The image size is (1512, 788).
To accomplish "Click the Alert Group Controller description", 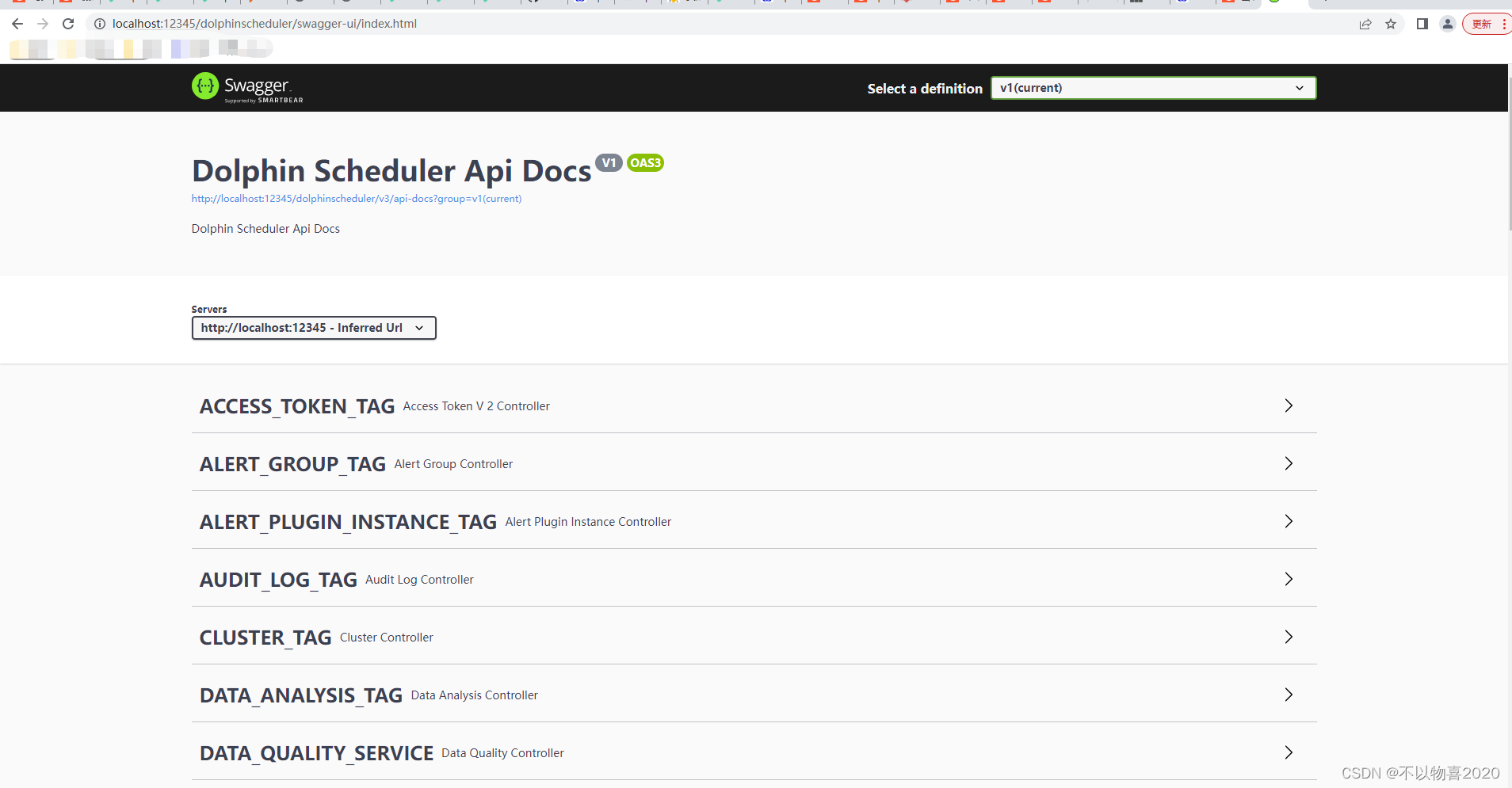I will (453, 464).
